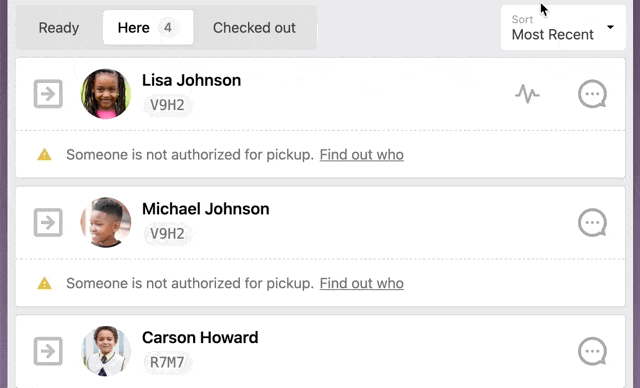The image size is (640, 388).
Task: Select the Here tab
Action: (148, 28)
